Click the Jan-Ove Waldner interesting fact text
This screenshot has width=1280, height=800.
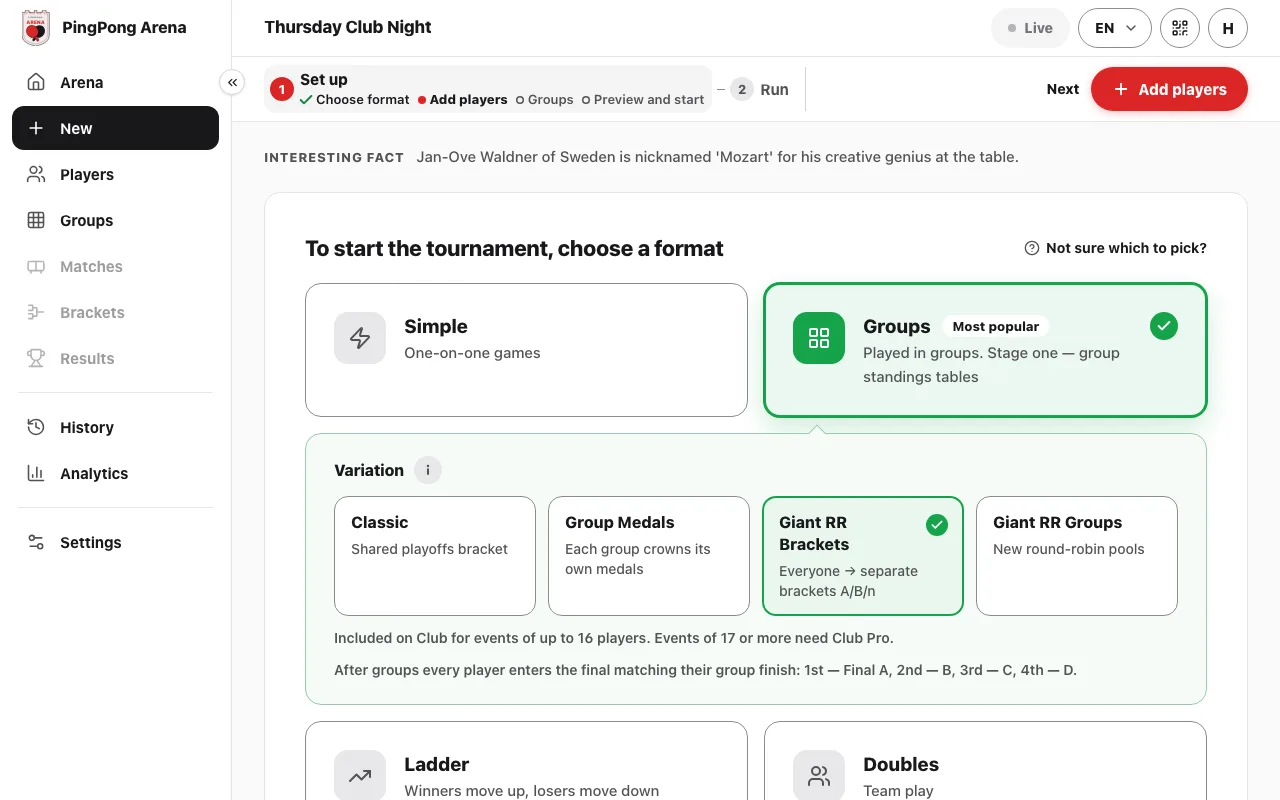click(717, 157)
